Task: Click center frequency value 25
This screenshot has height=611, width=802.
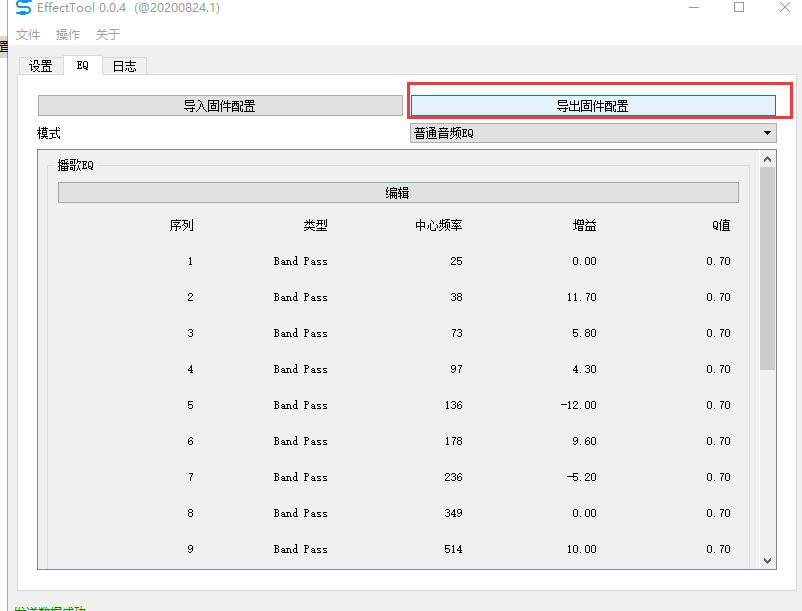Action: tap(456, 261)
